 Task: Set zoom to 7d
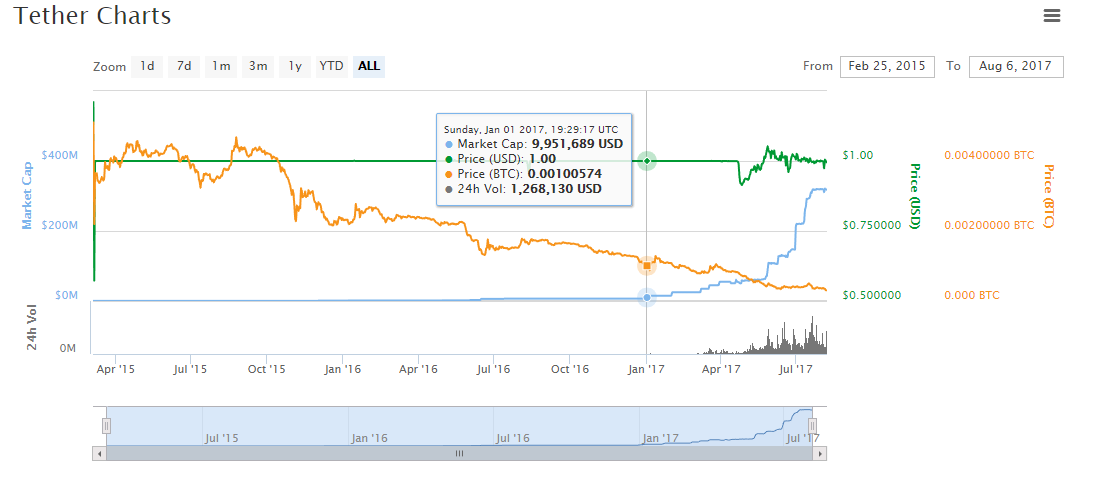tap(184, 66)
